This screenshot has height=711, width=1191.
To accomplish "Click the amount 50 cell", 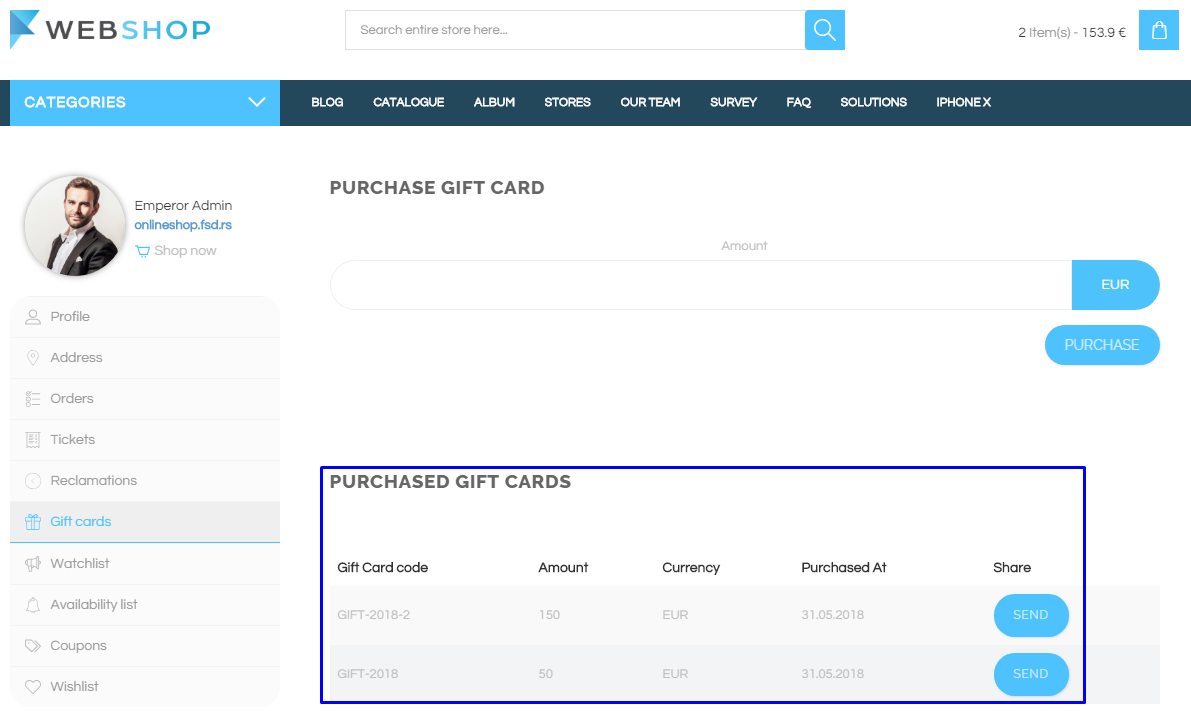I will click(x=545, y=675).
